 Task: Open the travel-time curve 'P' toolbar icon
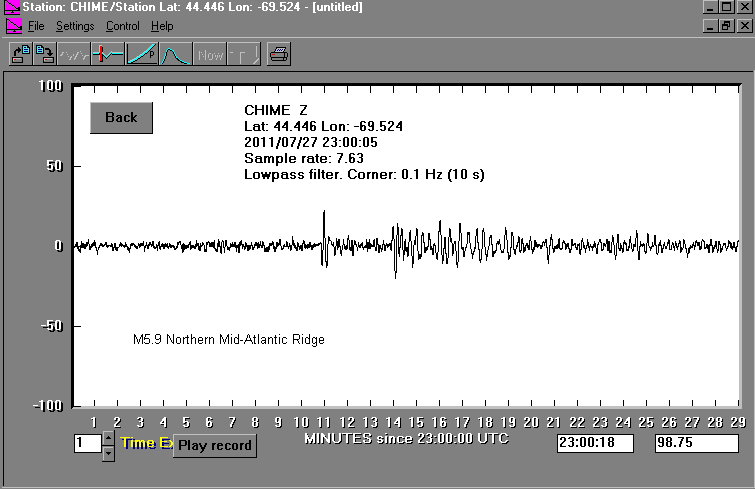click(142, 55)
